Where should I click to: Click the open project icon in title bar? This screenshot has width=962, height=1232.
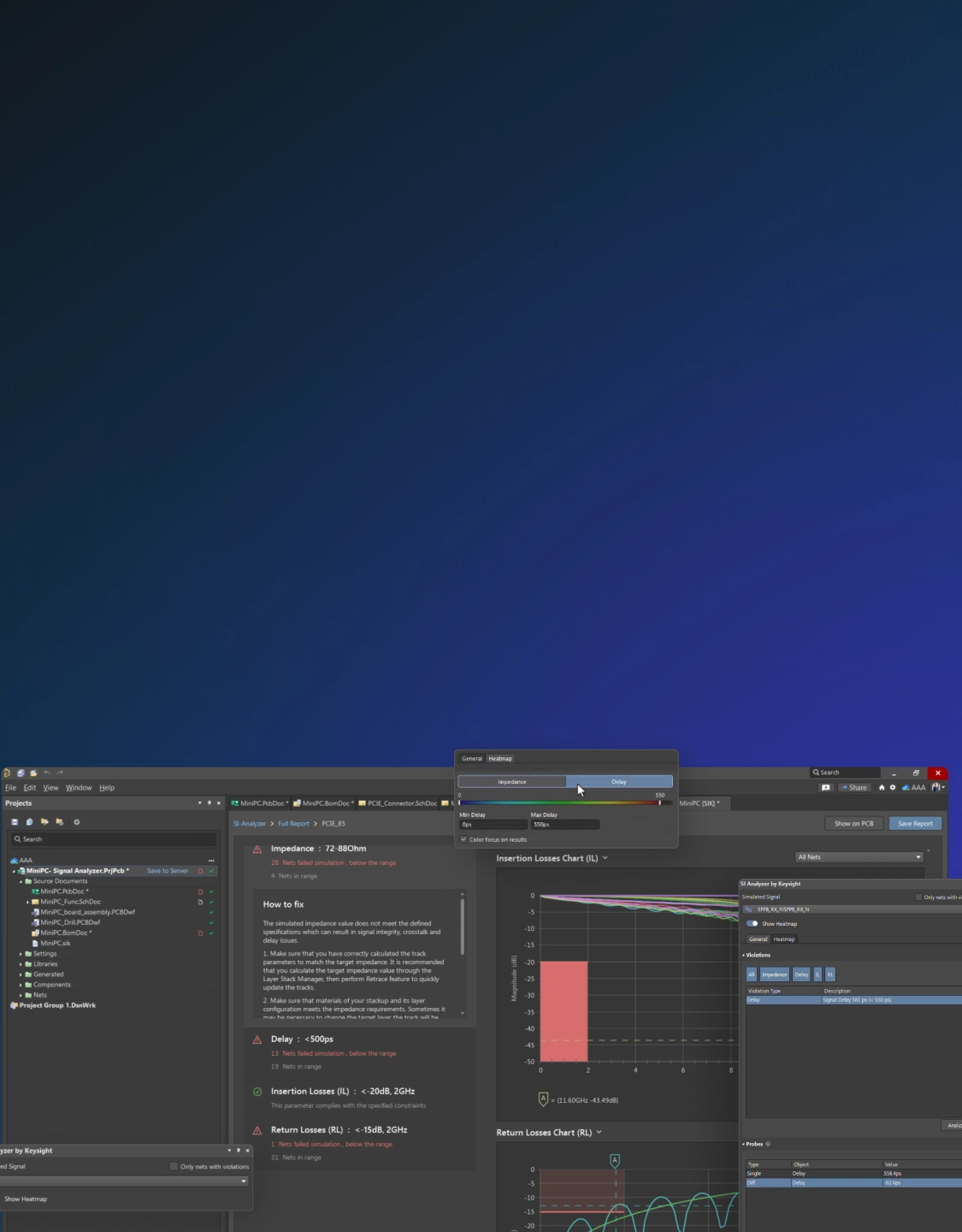[33, 773]
